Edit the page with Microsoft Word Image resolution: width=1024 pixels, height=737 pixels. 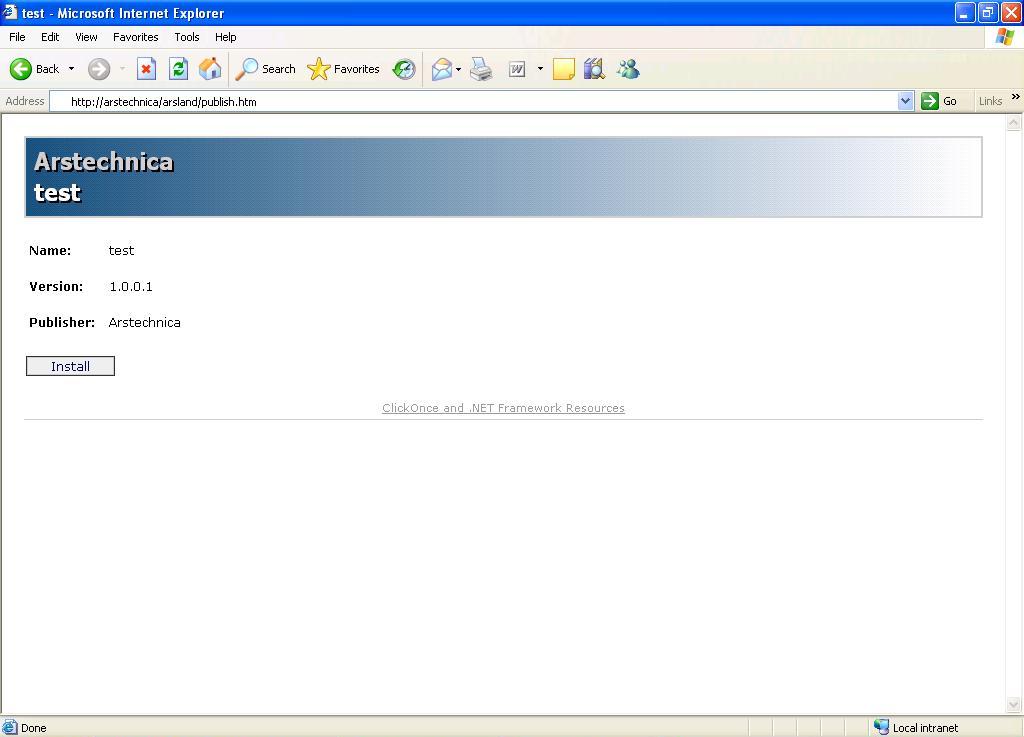click(517, 69)
